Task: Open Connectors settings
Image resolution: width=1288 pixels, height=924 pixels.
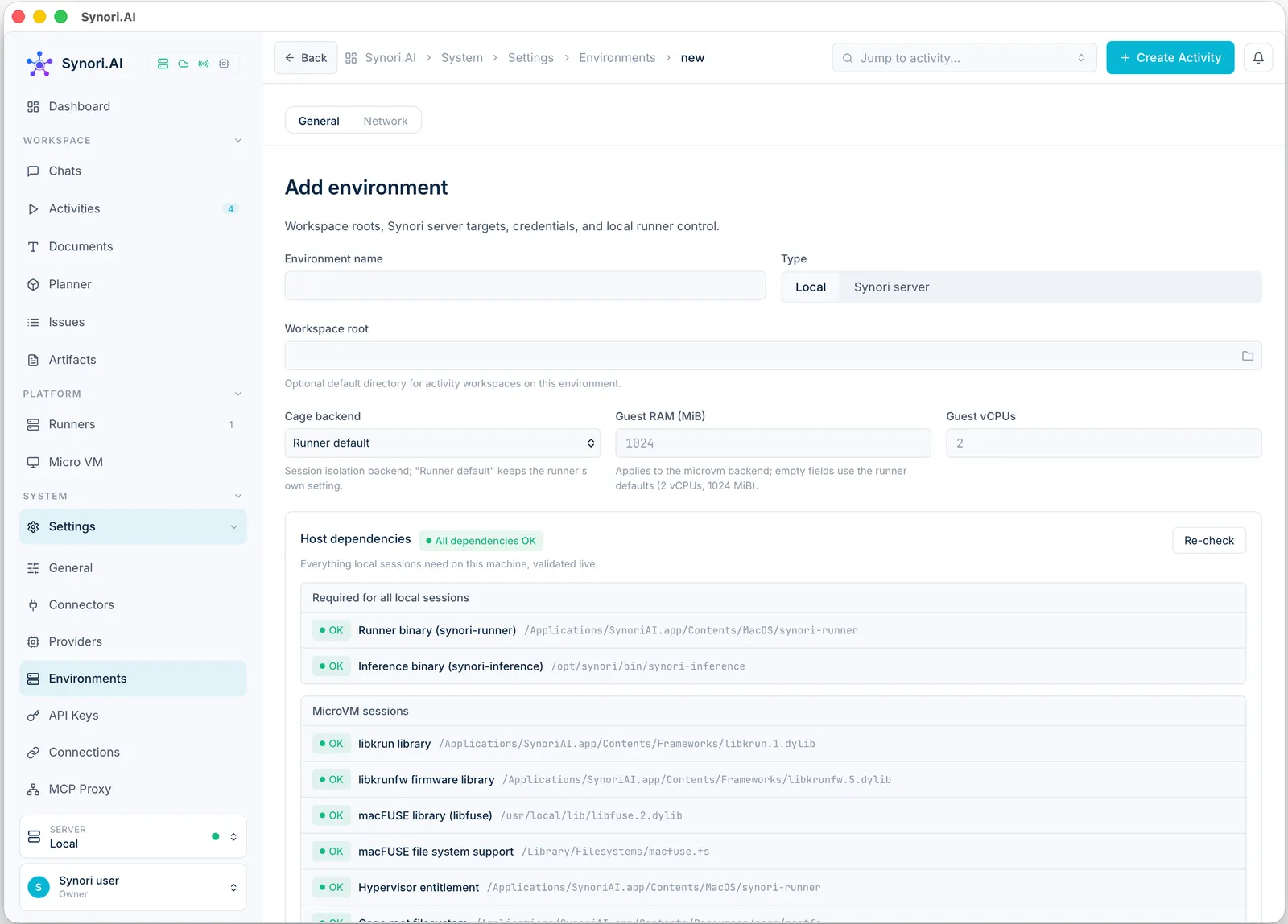Action: pyautogui.click(x=133, y=604)
